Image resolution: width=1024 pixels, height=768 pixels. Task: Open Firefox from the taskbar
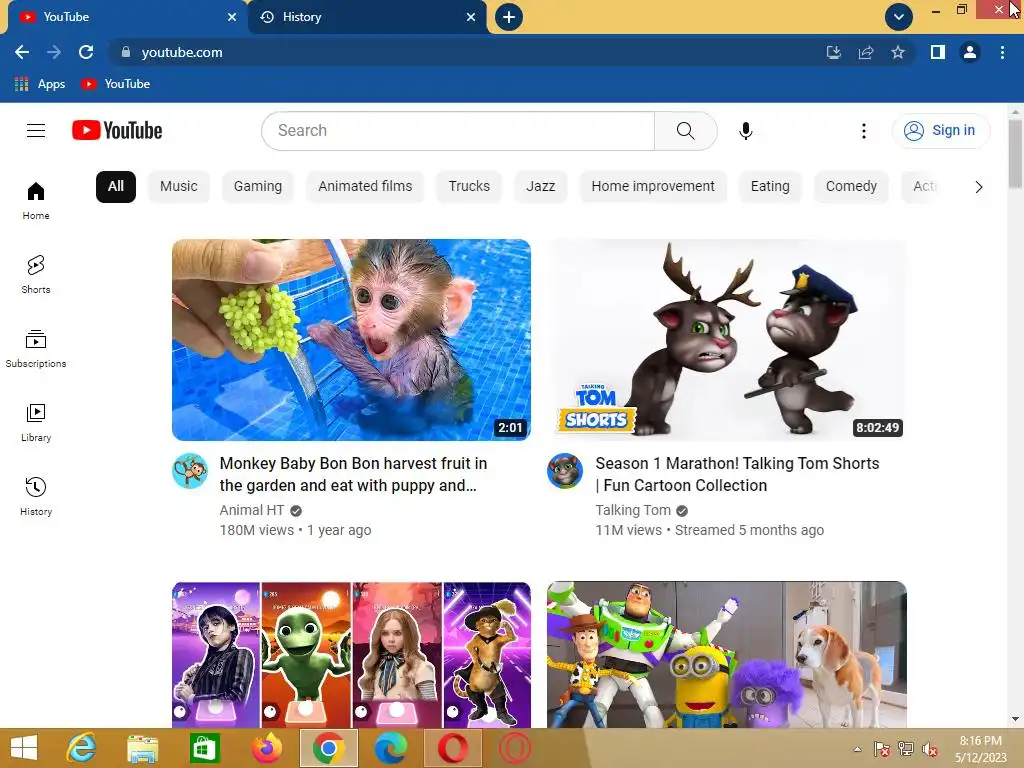(266, 748)
